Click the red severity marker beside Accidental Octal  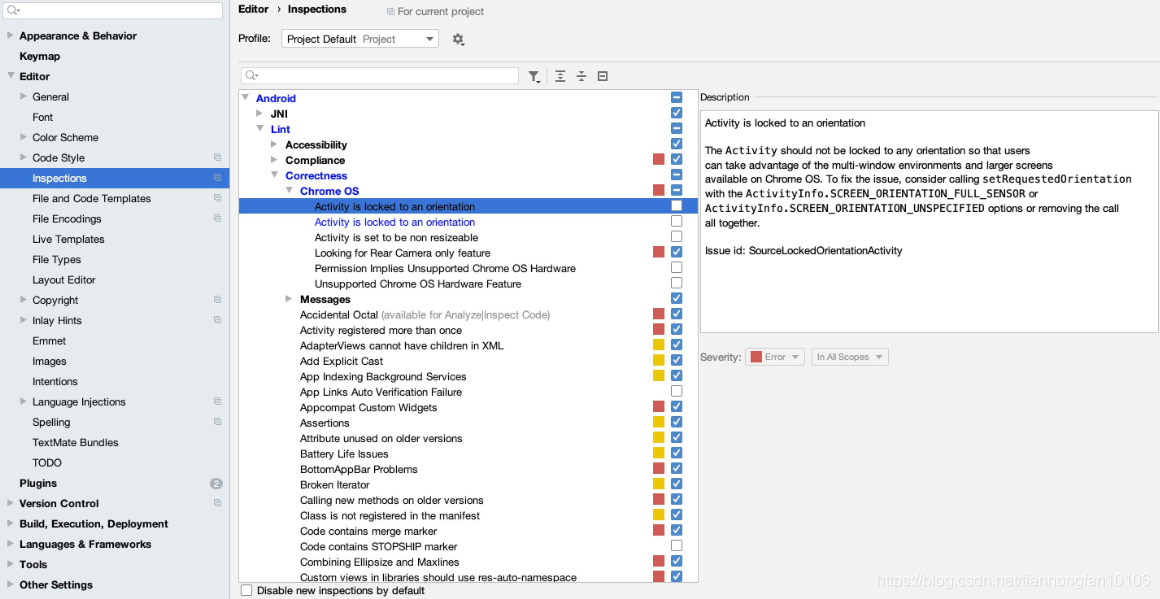click(658, 314)
